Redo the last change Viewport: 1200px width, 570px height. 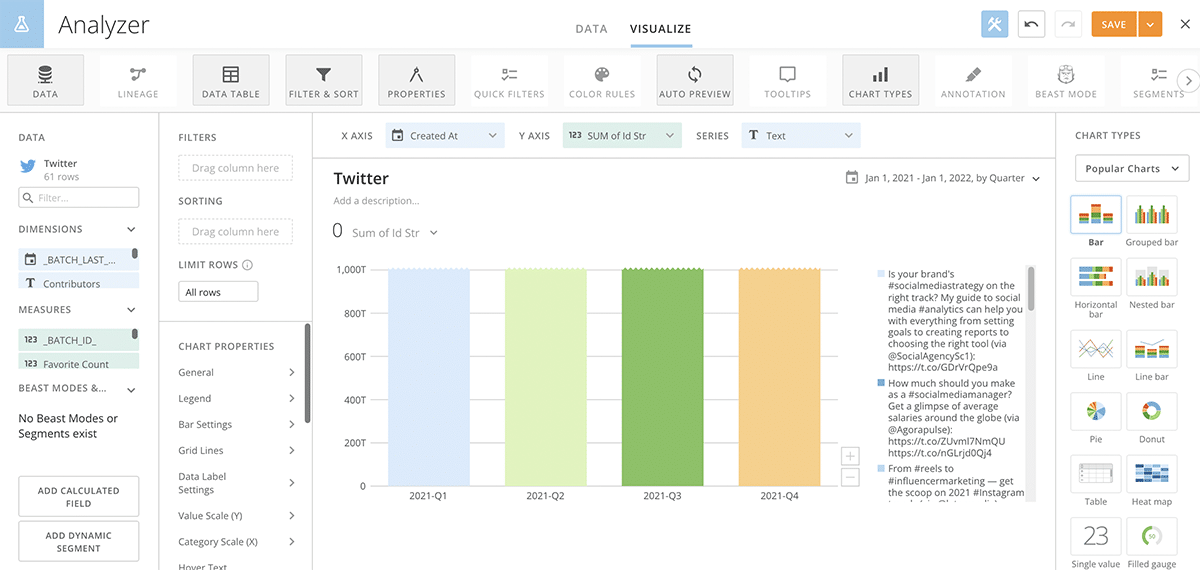1067,24
